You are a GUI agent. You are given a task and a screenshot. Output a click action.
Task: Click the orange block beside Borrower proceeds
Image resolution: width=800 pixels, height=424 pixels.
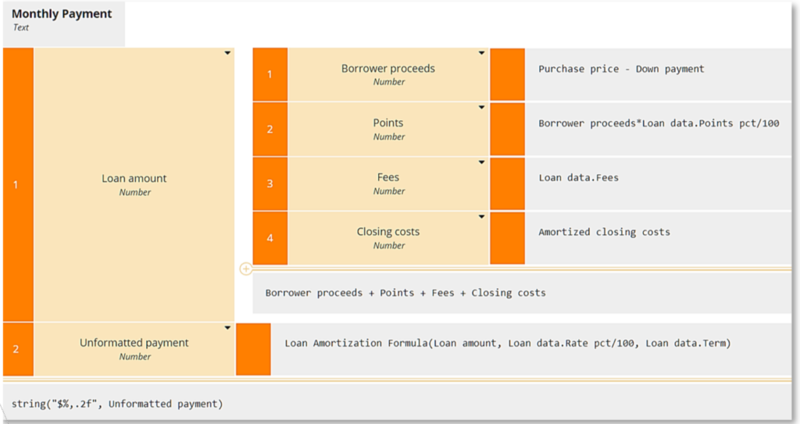[507, 74]
